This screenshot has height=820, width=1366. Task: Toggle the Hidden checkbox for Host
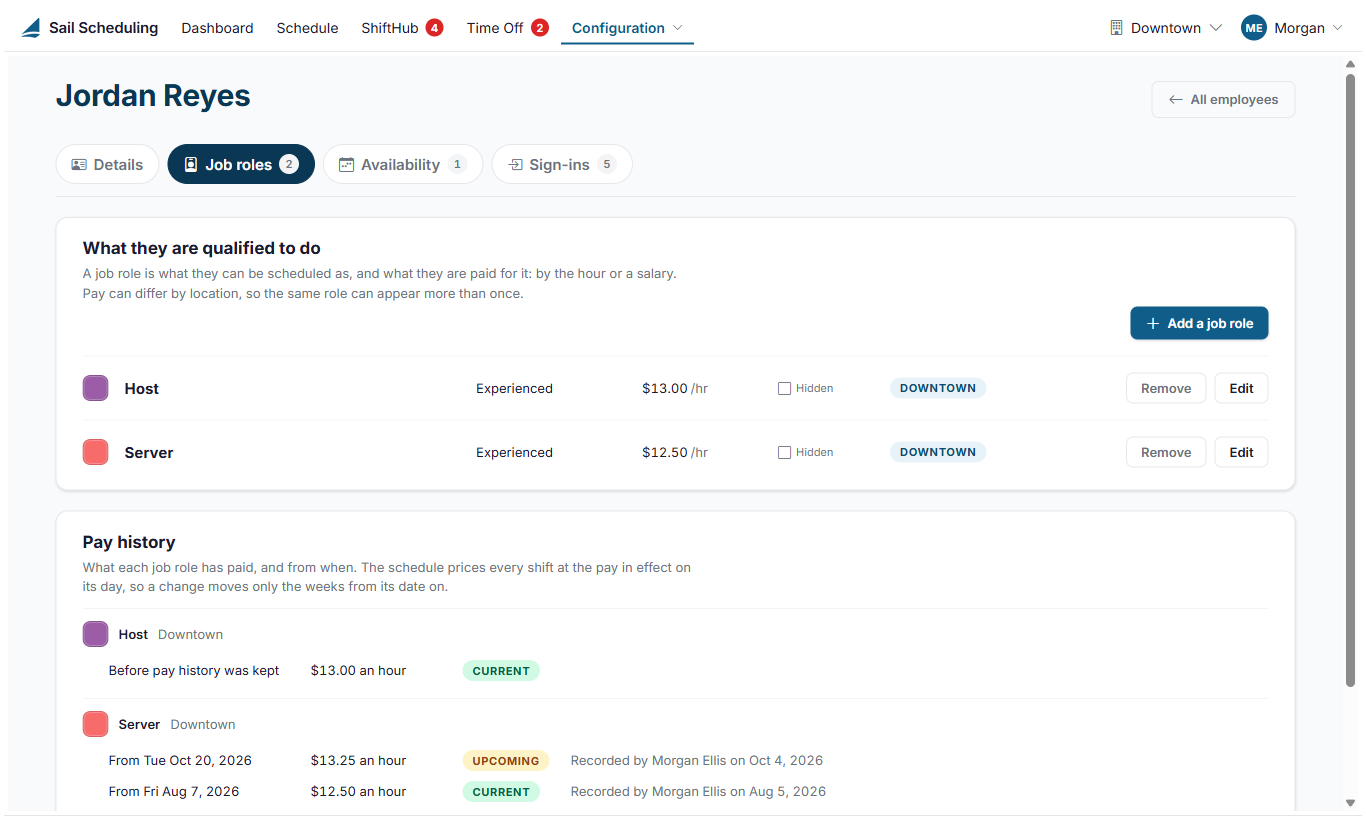pyautogui.click(x=784, y=388)
